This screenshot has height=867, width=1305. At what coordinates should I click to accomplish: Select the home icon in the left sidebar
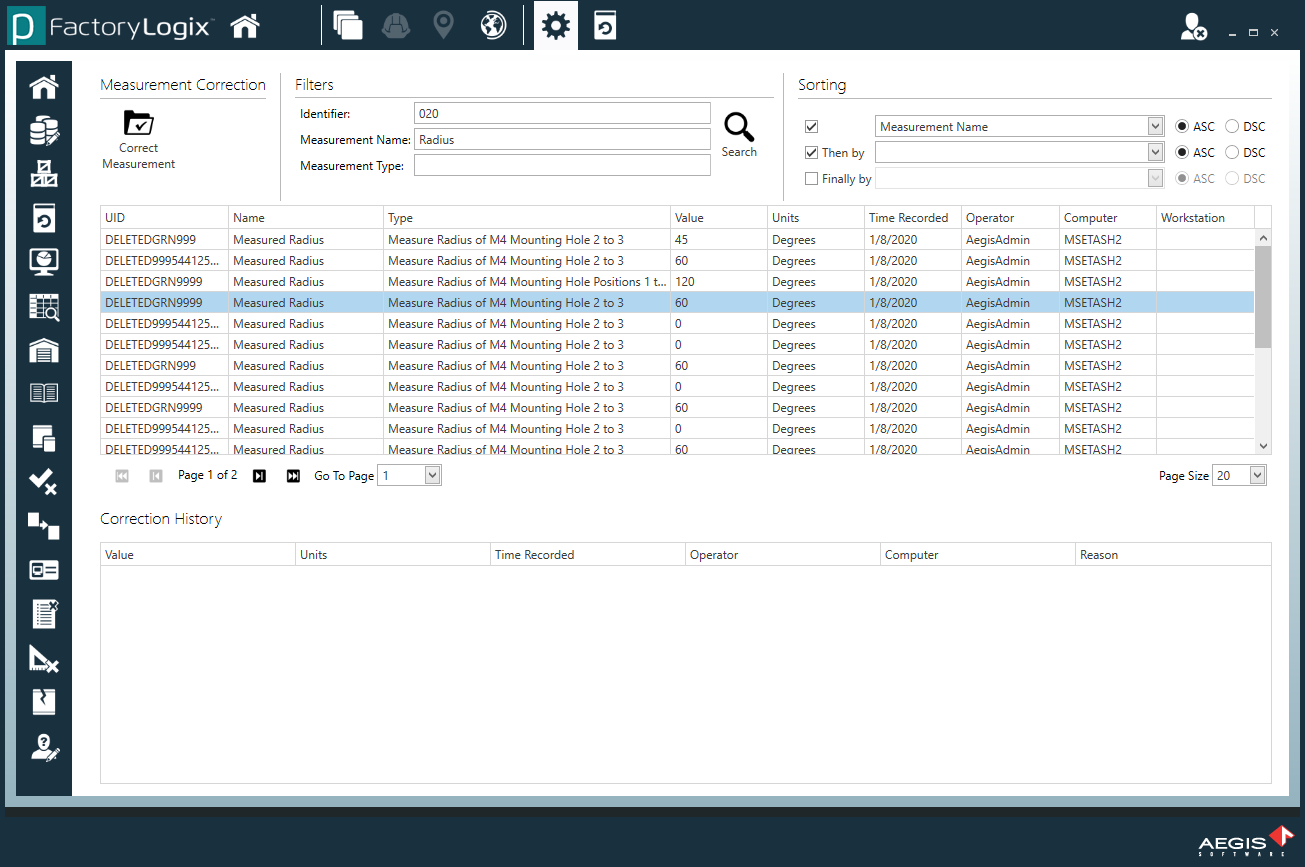pos(43,86)
